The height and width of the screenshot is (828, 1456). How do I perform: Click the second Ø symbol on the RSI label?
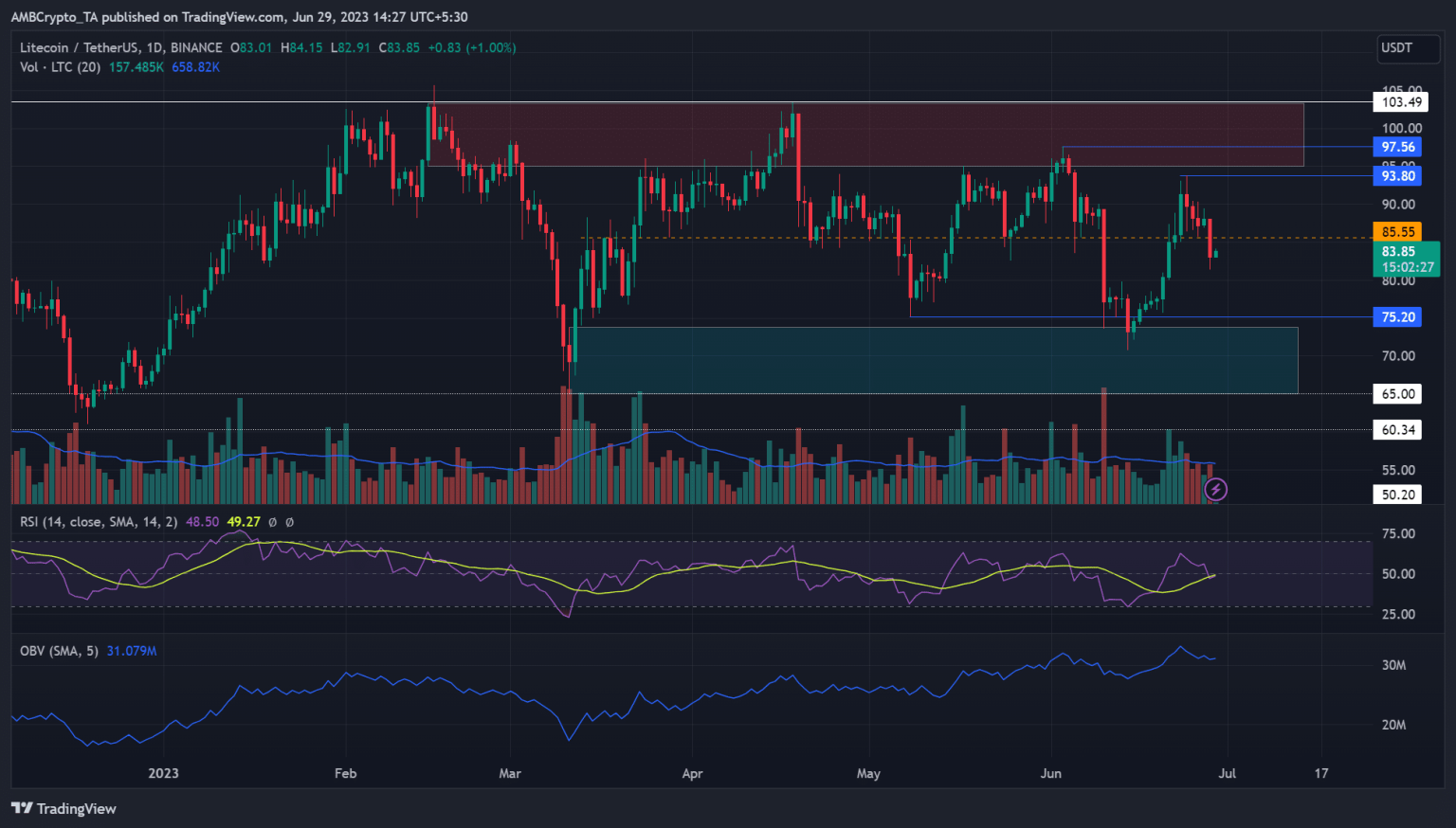[289, 522]
